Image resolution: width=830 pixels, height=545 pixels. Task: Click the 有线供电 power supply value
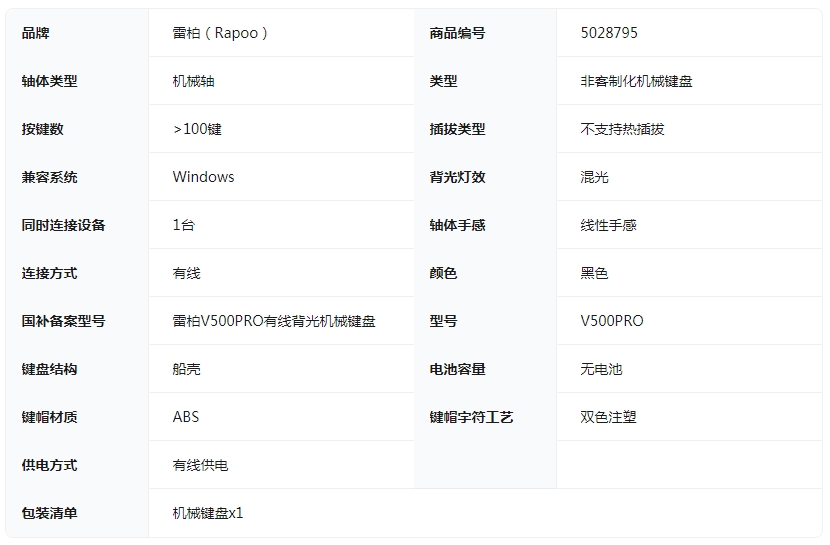click(x=200, y=465)
